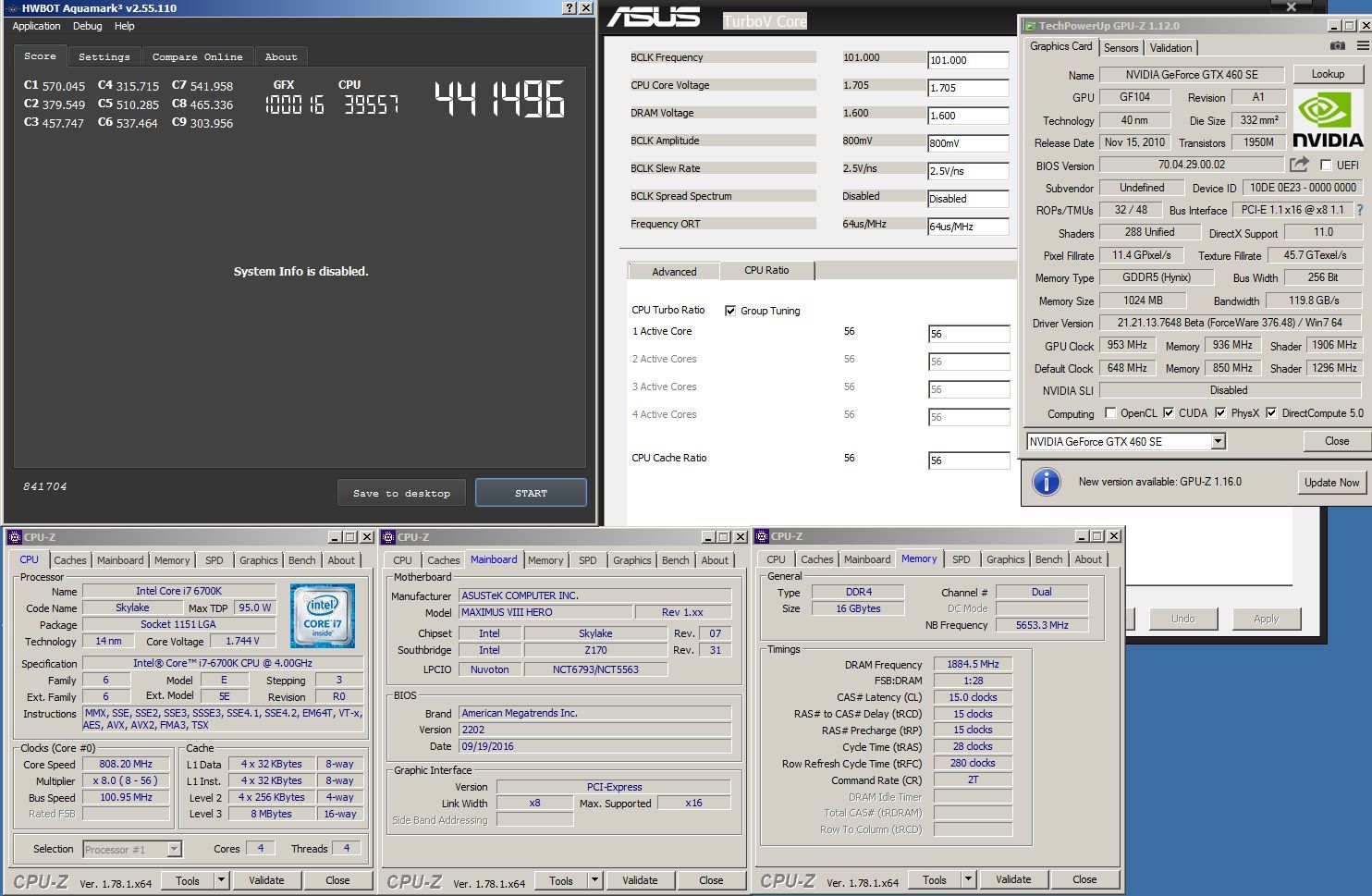The image size is (1372, 896).
Task: Toggle CUDA checkbox
Action: tap(1169, 413)
